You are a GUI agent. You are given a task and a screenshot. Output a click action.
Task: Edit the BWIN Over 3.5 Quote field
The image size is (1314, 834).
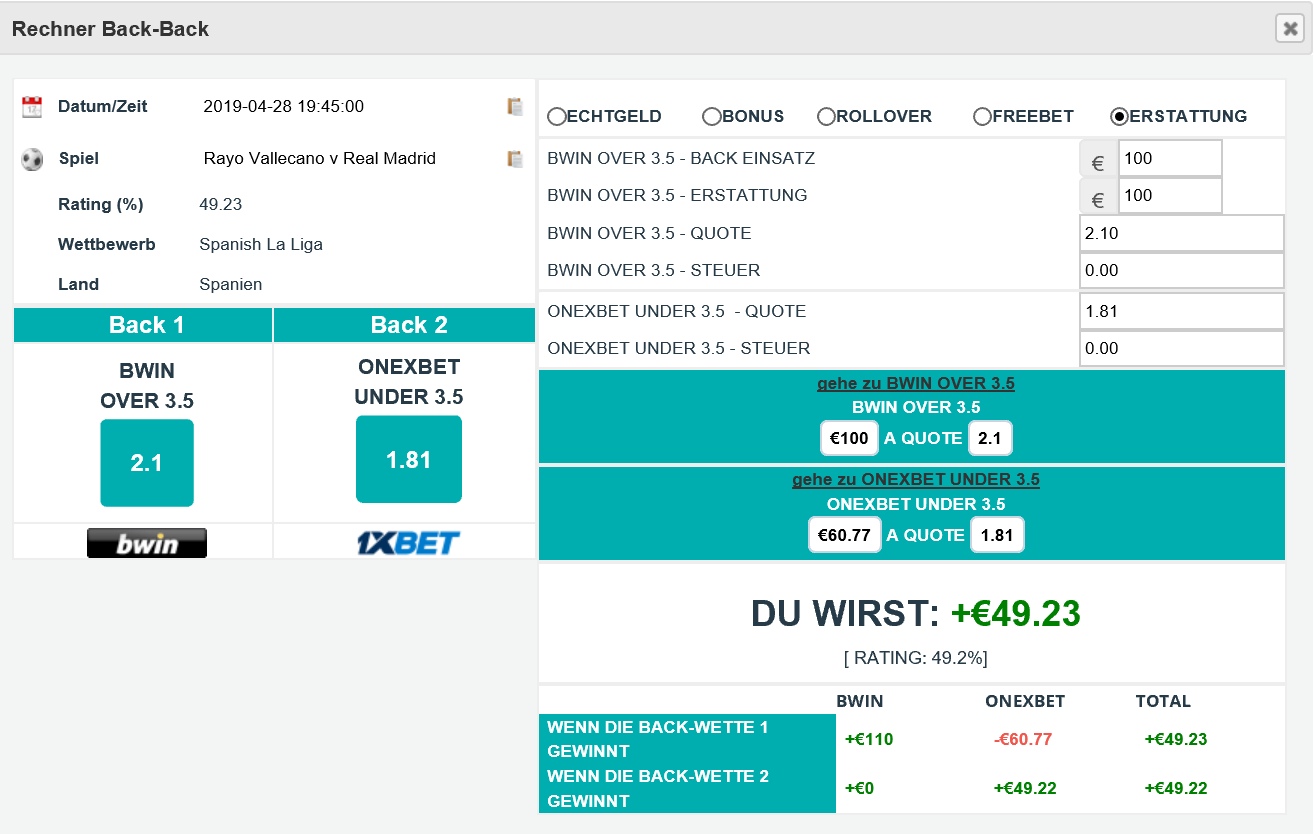[x=1182, y=233]
